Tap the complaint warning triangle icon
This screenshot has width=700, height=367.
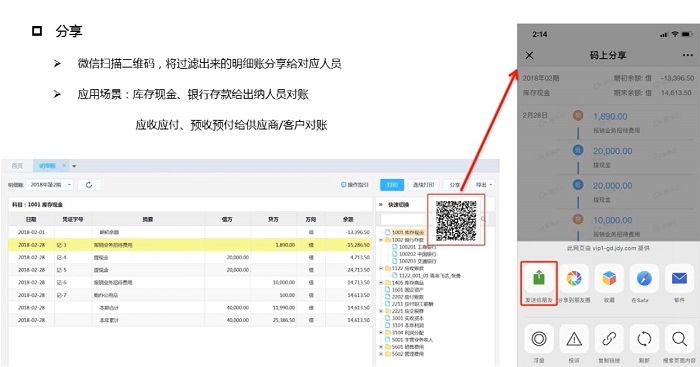point(574,339)
